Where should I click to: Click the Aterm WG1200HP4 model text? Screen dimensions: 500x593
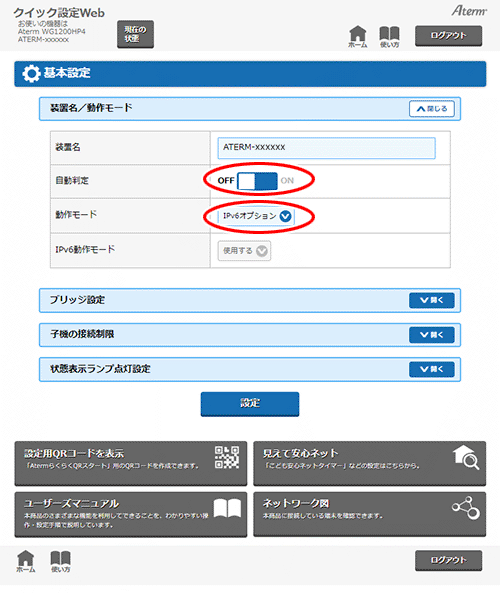point(51,32)
